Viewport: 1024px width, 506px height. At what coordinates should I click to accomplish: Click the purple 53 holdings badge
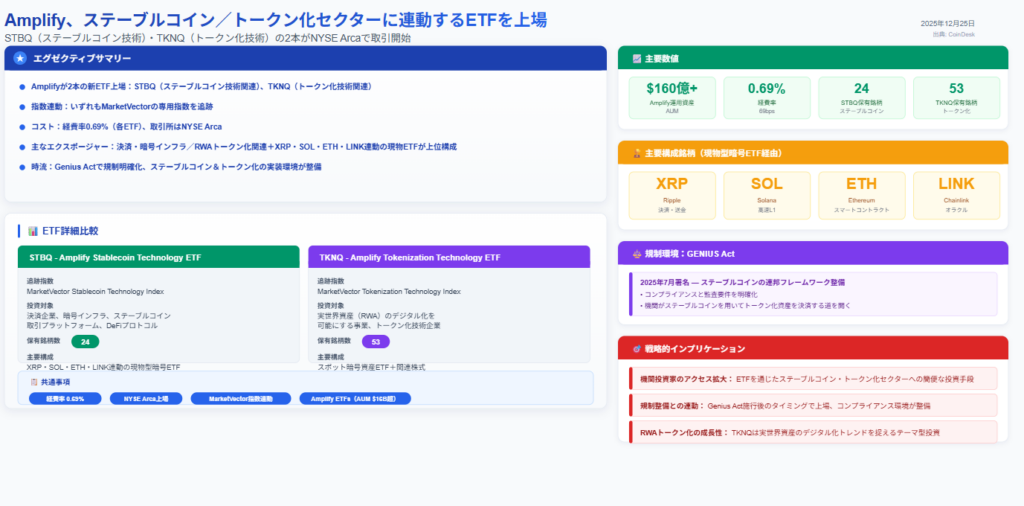375,342
